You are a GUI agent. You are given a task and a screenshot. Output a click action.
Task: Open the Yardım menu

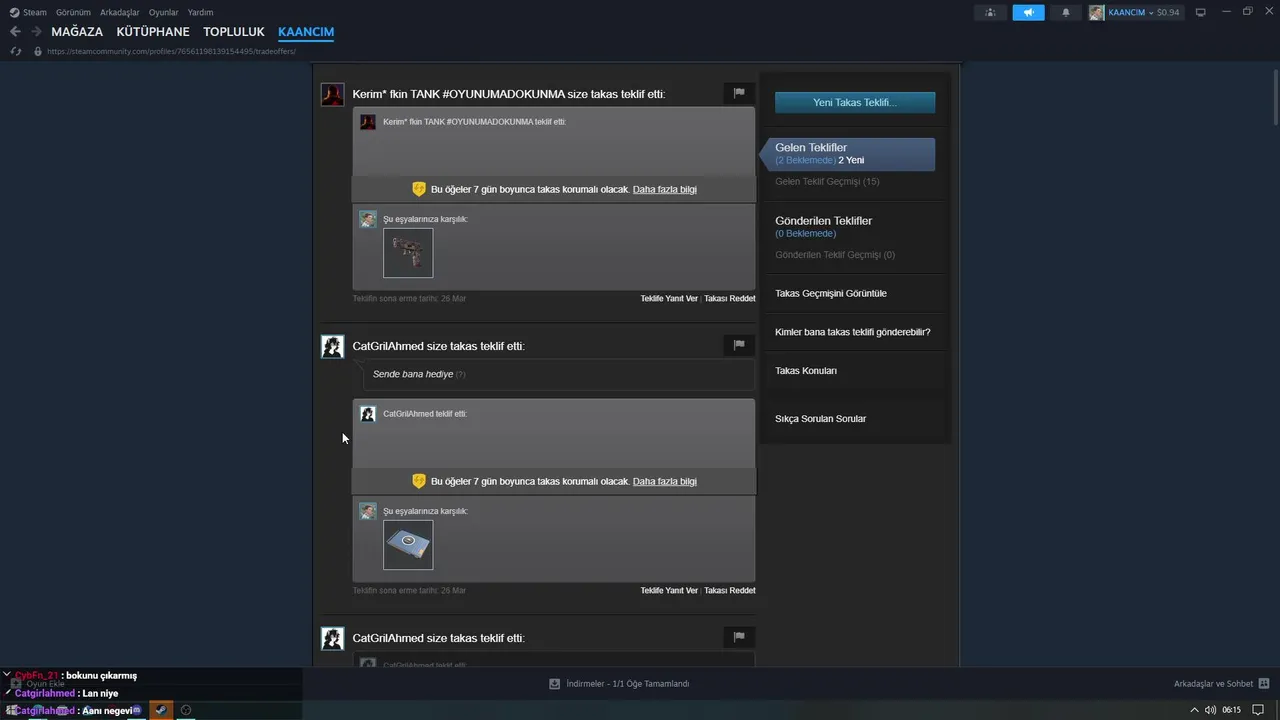tap(200, 12)
